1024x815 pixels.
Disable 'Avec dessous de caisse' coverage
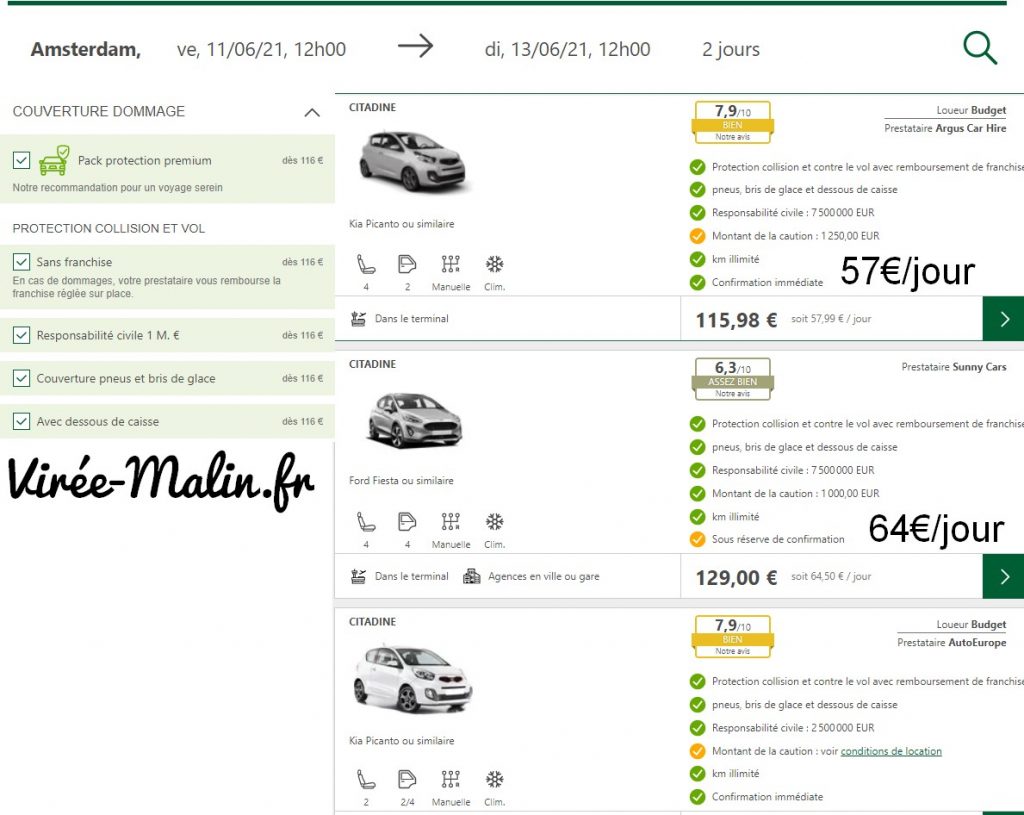click(x=21, y=421)
